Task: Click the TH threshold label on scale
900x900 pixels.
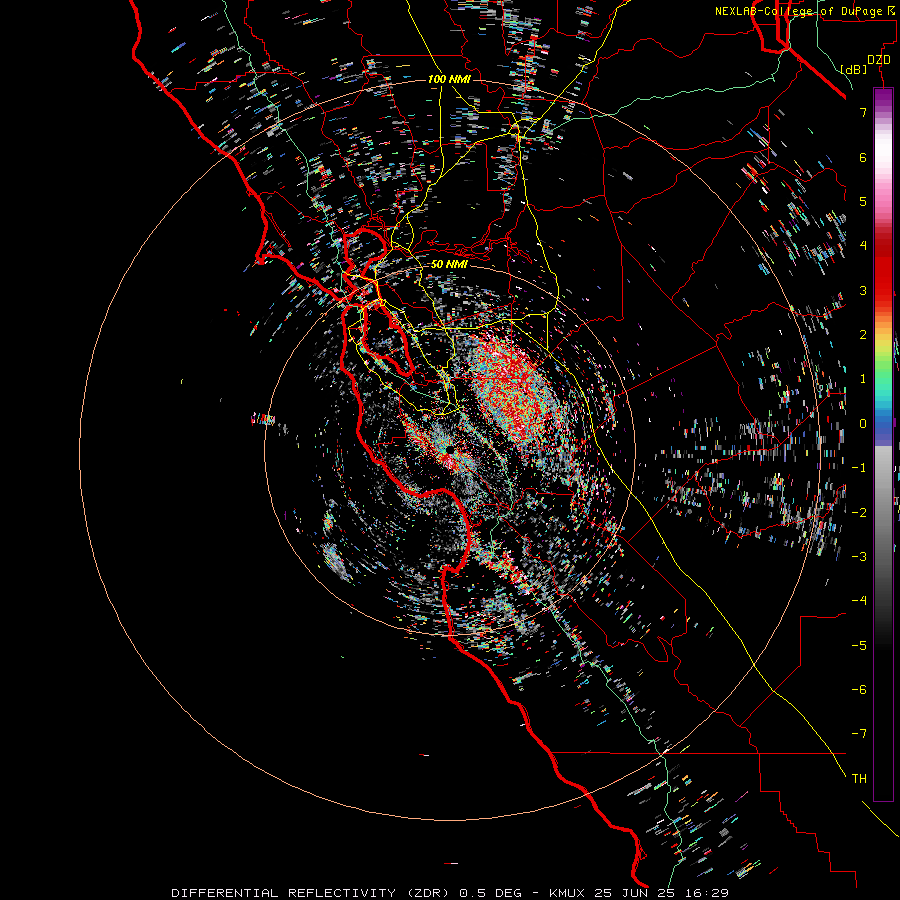Action: point(859,779)
